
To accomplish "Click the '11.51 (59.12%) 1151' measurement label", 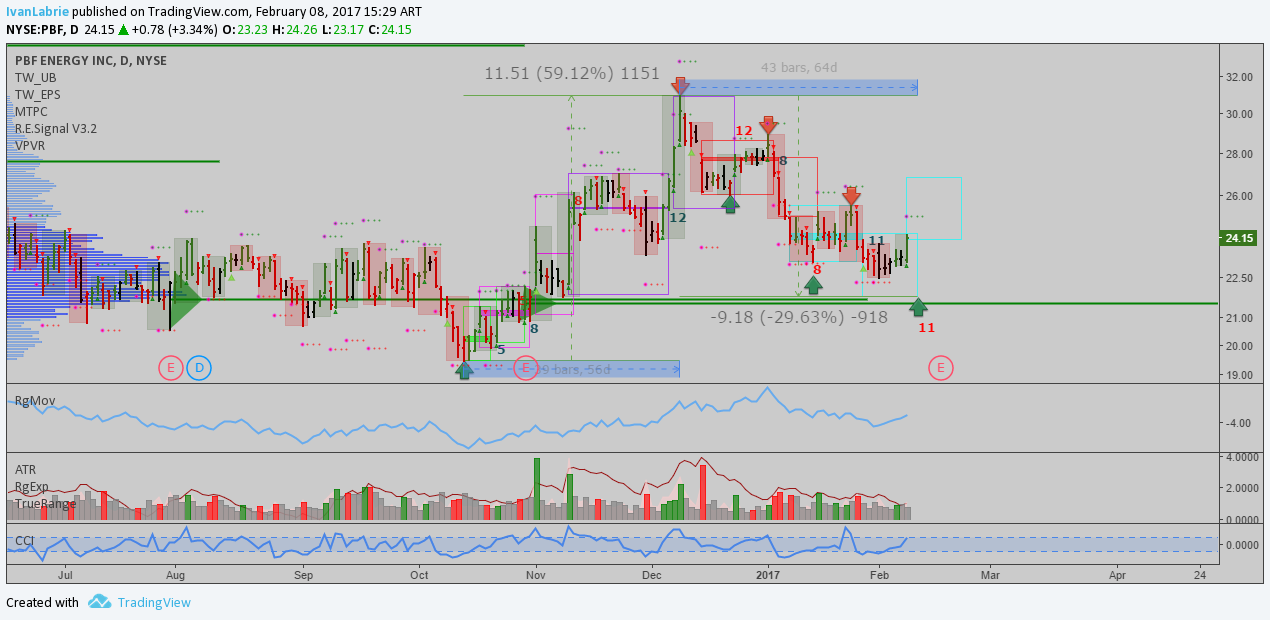I will (x=572, y=73).
